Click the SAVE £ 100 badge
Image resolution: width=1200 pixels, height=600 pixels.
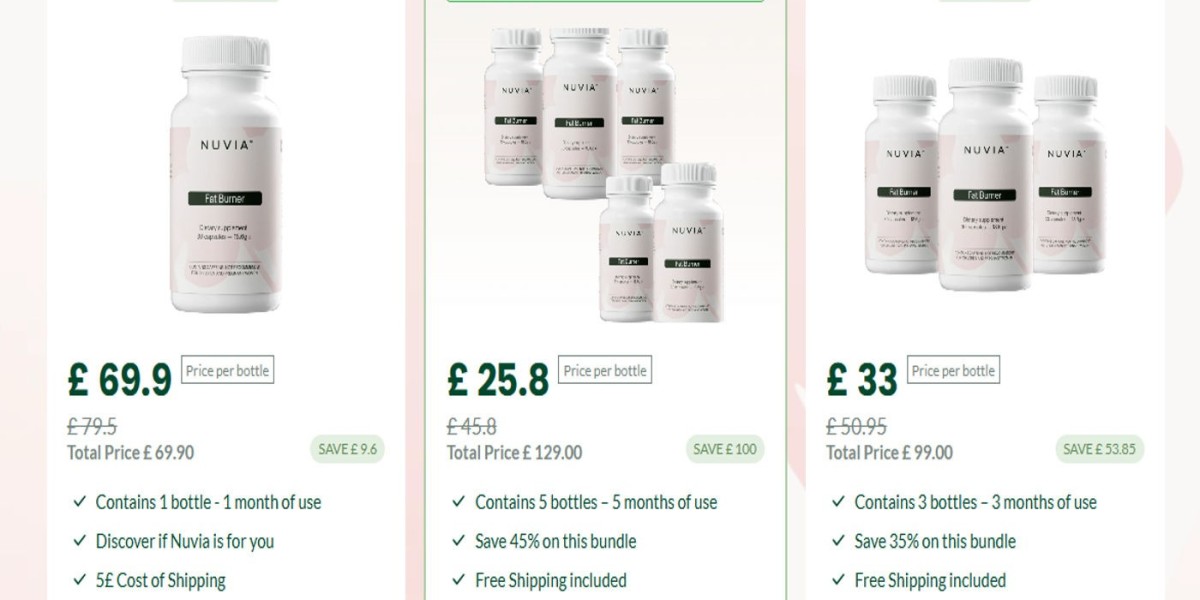click(x=725, y=449)
